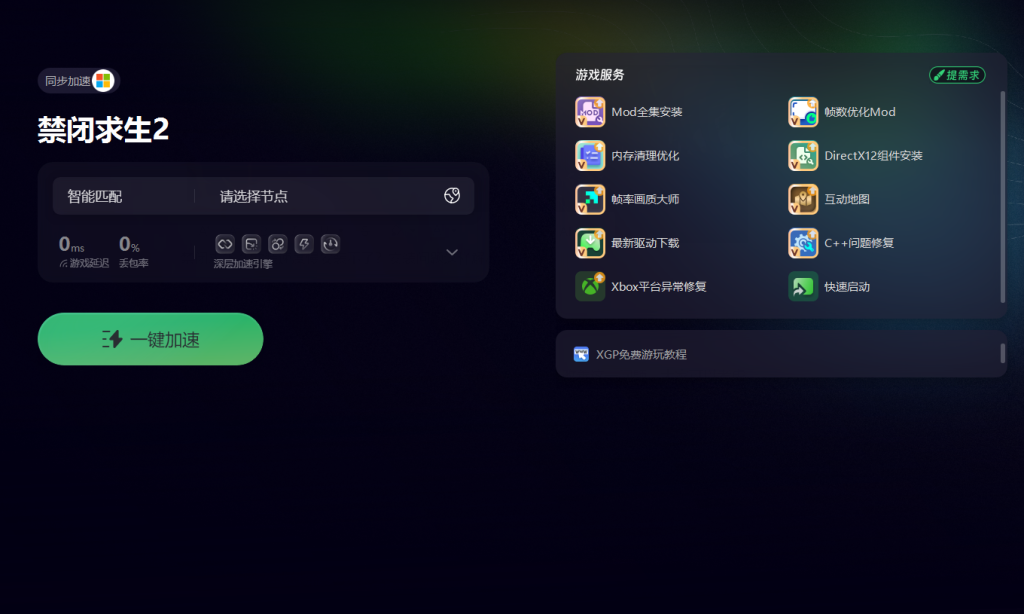Toggle the first deep acceleration engine icon
1024x614 pixels.
click(x=225, y=244)
